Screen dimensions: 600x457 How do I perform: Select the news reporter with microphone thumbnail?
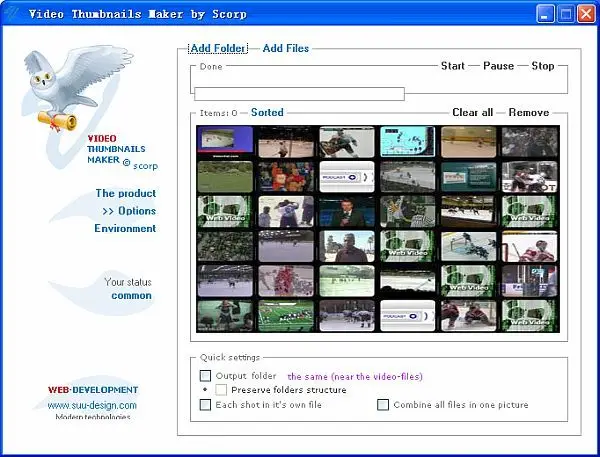pos(347,211)
